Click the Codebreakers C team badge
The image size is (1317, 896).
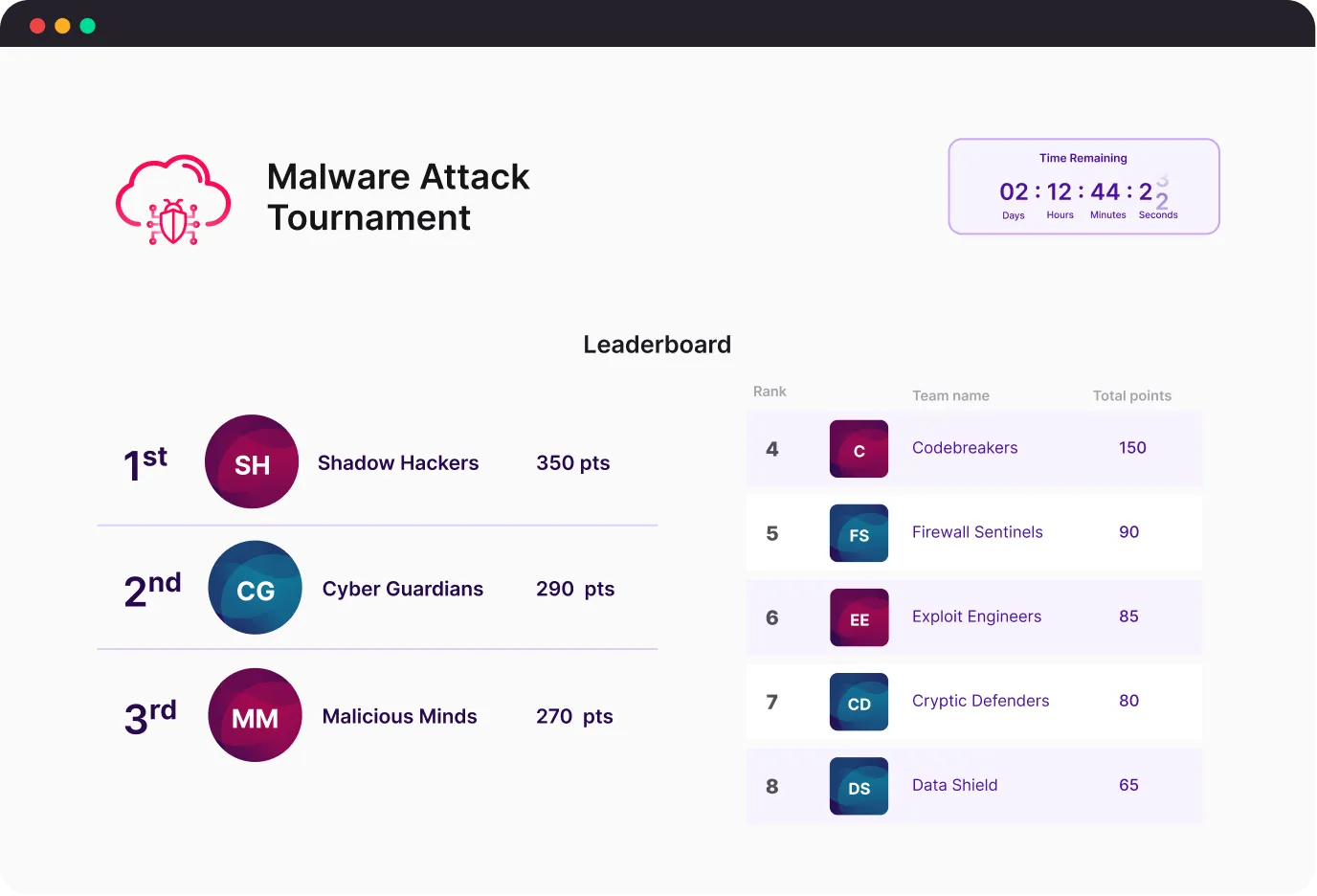(x=859, y=449)
